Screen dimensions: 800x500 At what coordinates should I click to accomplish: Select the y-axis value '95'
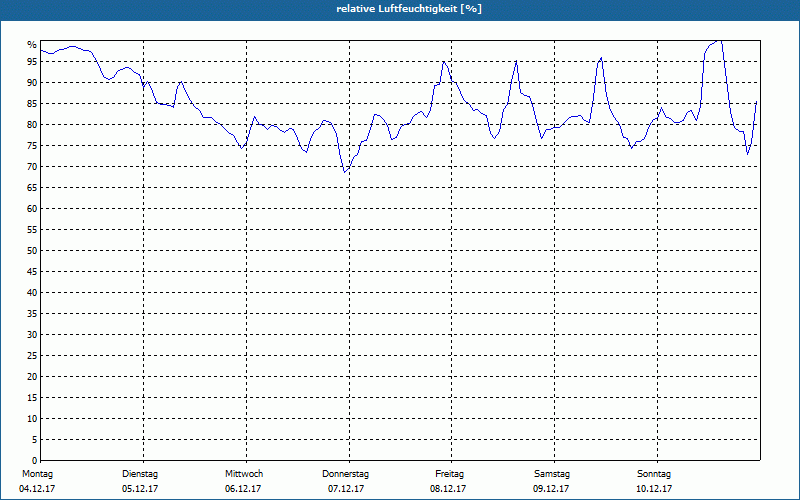click(32, 62)
